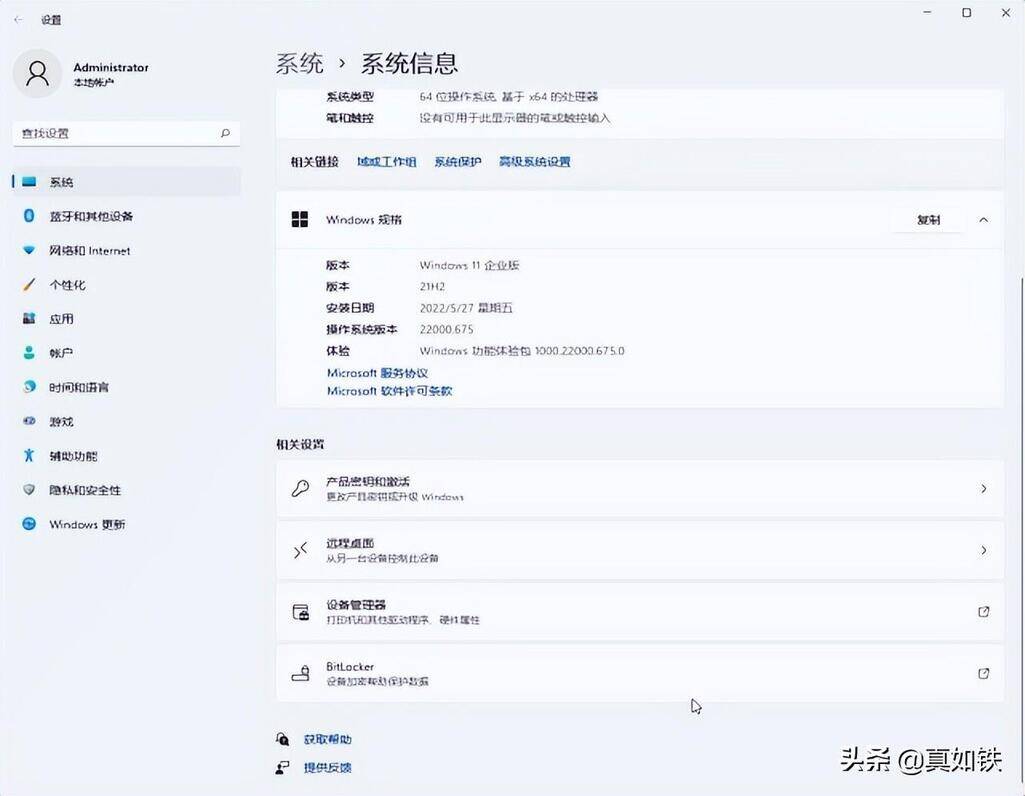Minimize the 设置 window
The width and height of the screenshot is (1025, 796).
pos(927,13)
